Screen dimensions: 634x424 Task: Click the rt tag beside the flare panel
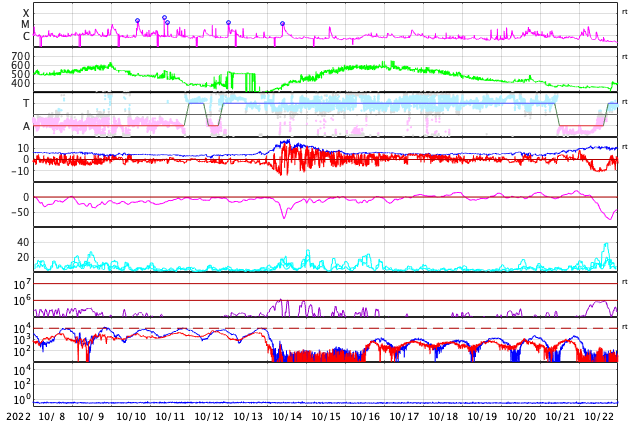click(625, 12)
